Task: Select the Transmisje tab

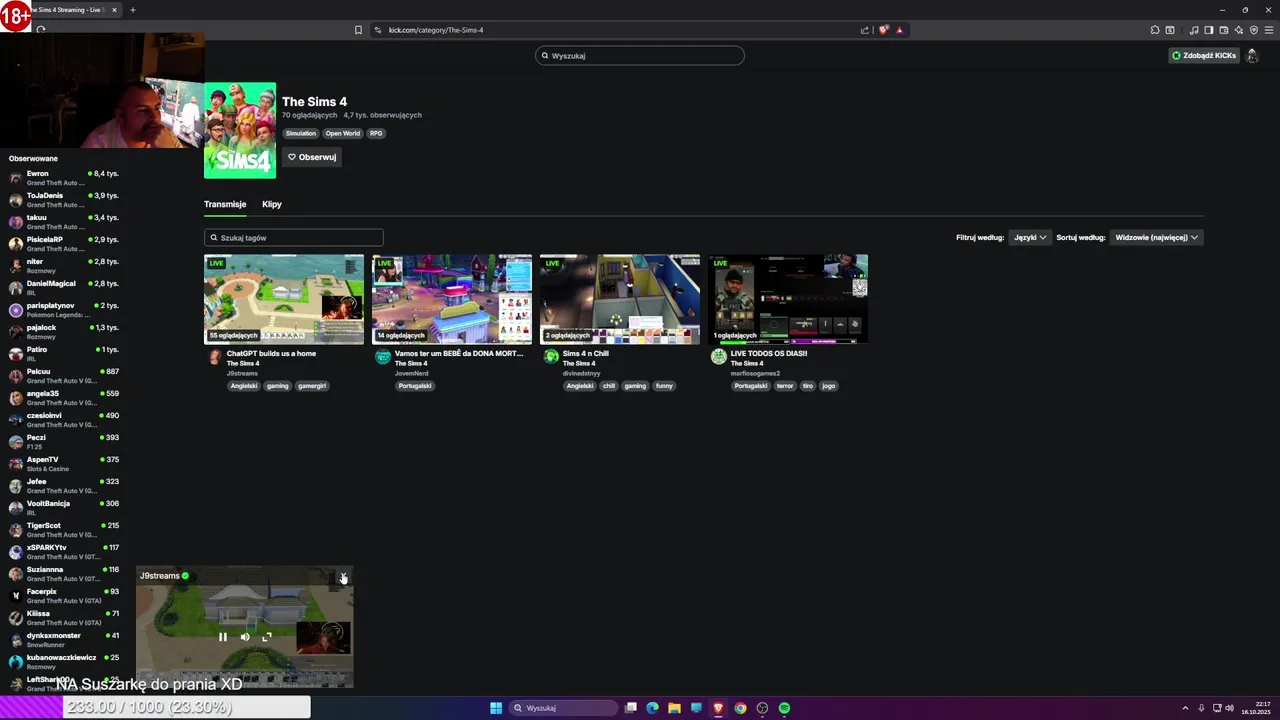Action: pos(225,204)
